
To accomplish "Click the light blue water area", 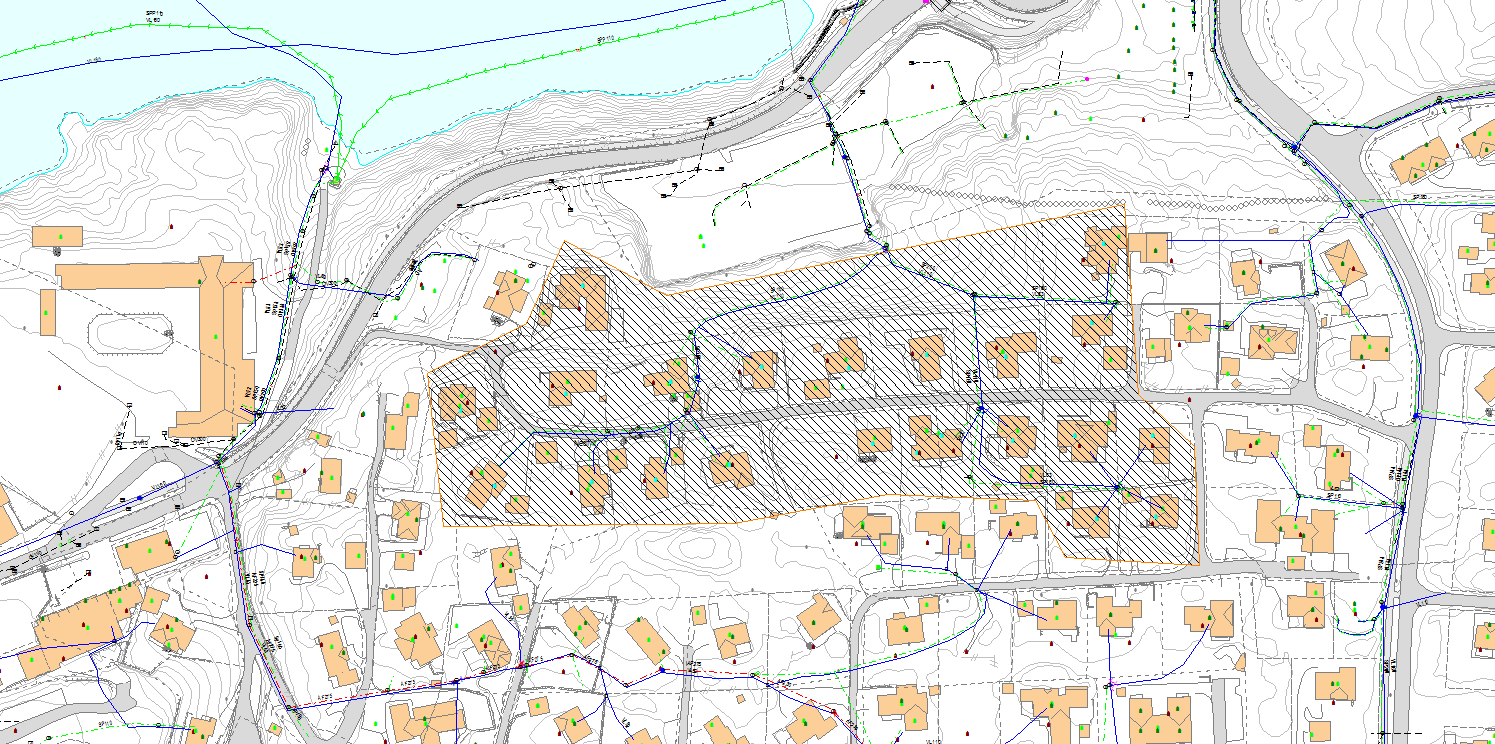I will [400, 50].
